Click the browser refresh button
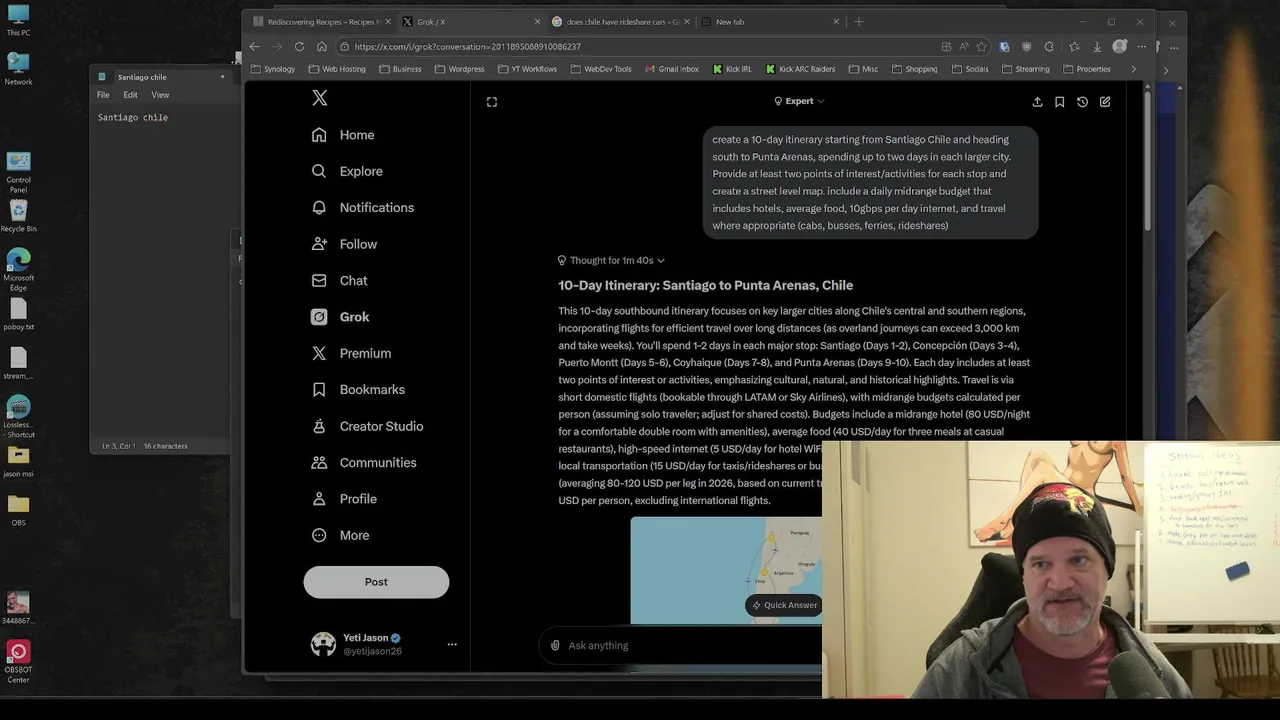This screenshot has height=720, width=1280. (299, 46)
